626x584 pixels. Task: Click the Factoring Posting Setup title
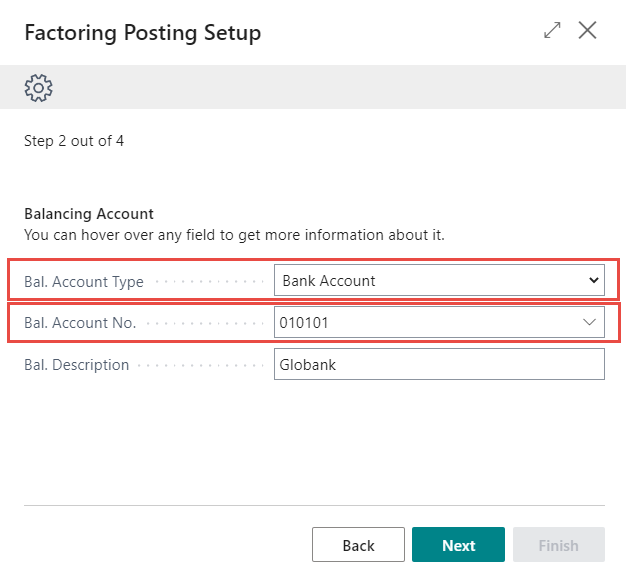click(142, 32)
